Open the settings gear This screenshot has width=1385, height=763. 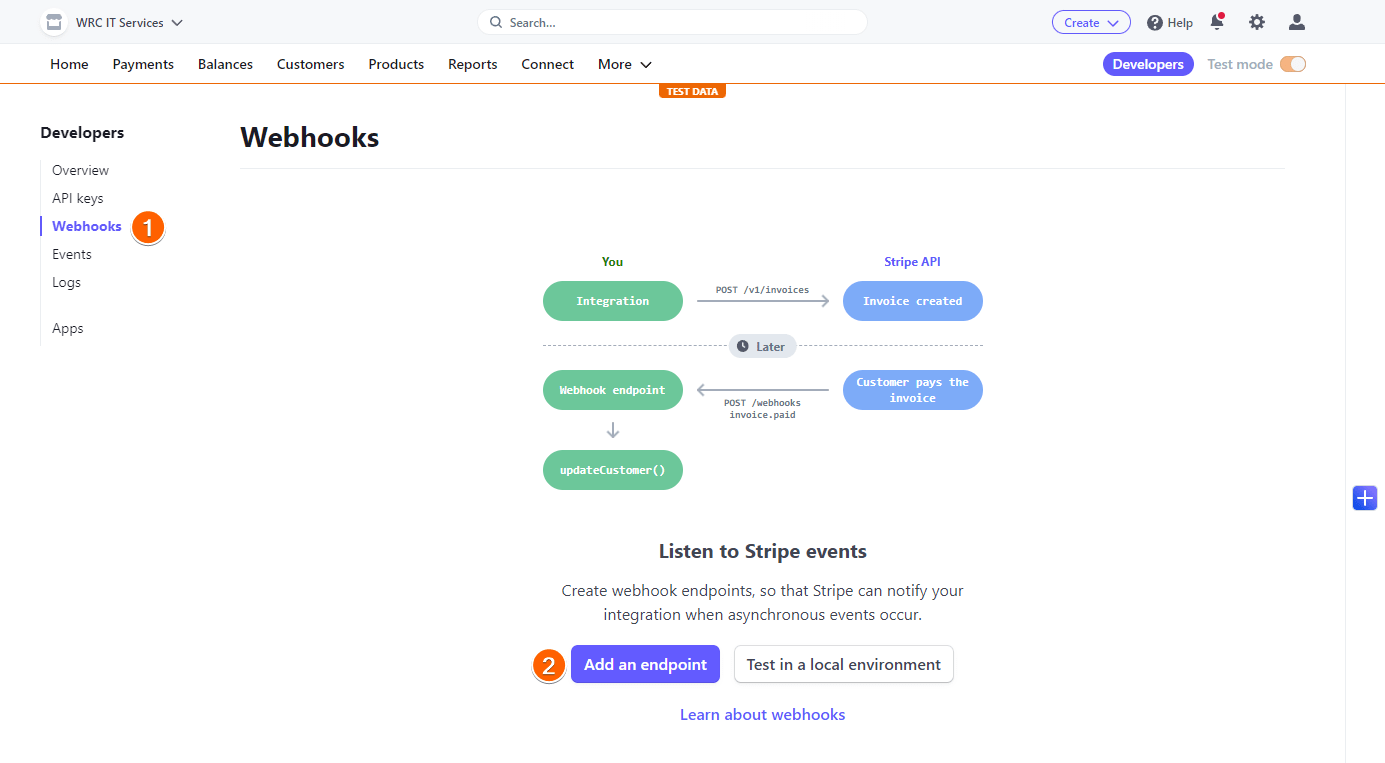1257,22
